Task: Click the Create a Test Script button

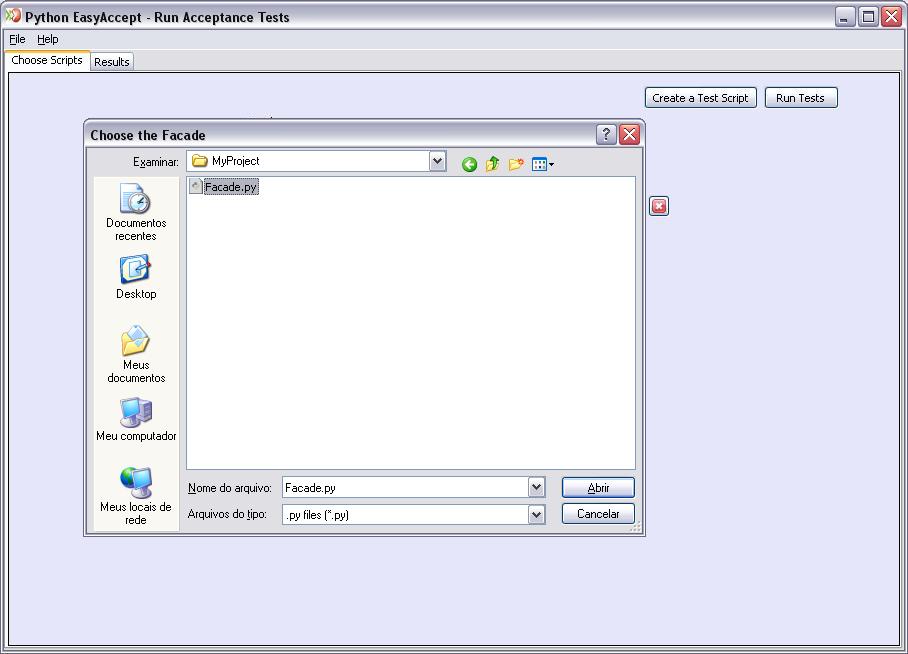Action: (700, 97)
